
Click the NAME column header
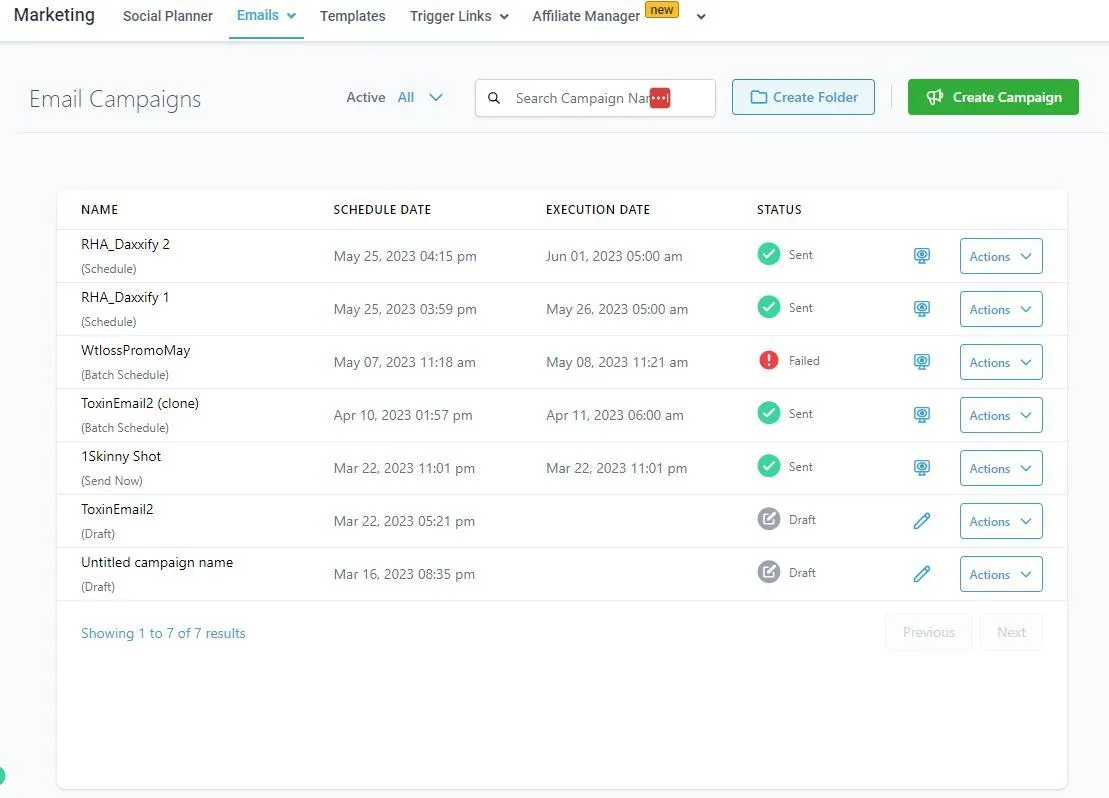point(100,209)
